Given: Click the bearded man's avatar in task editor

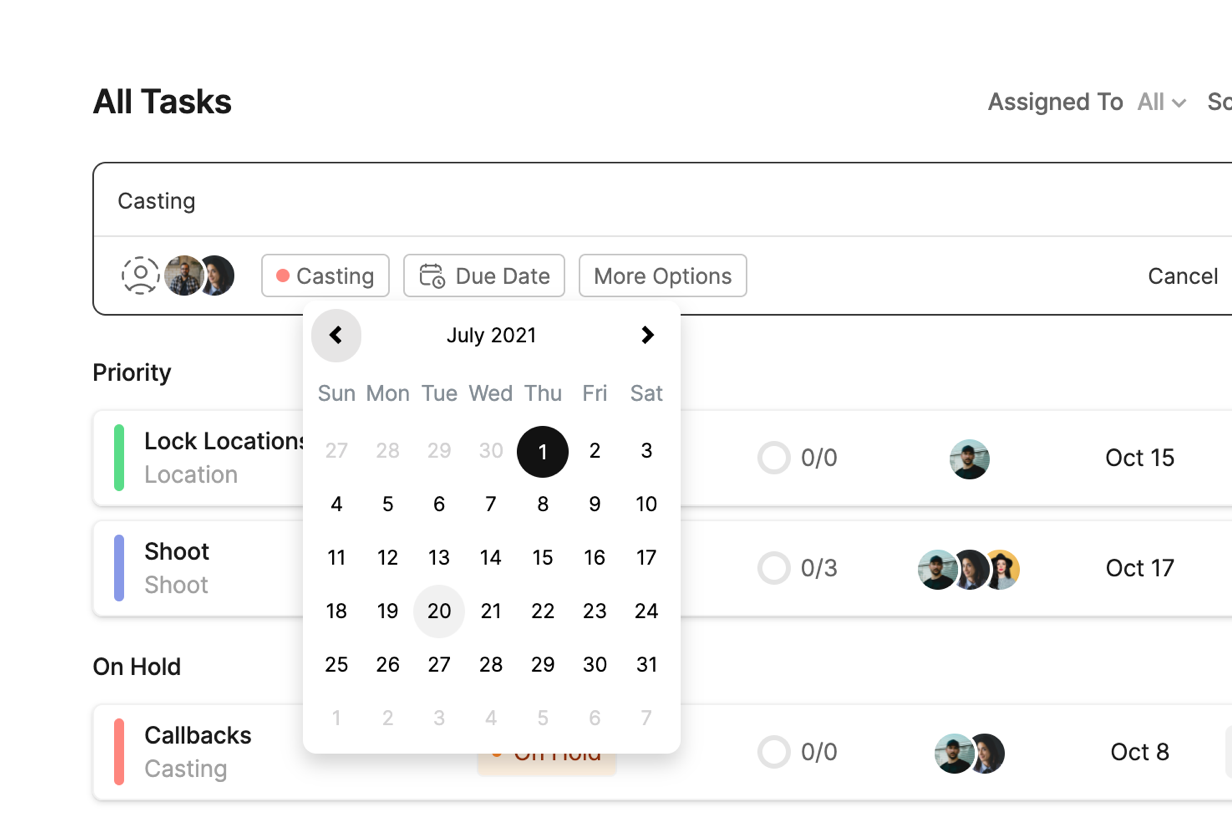Looking at the screenshot, I should click(183, 275).
